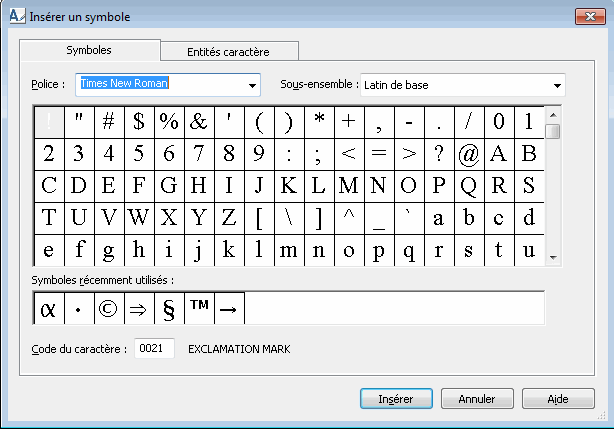
Task: Select the asterisk * symbol
Action: pos(319,122)
